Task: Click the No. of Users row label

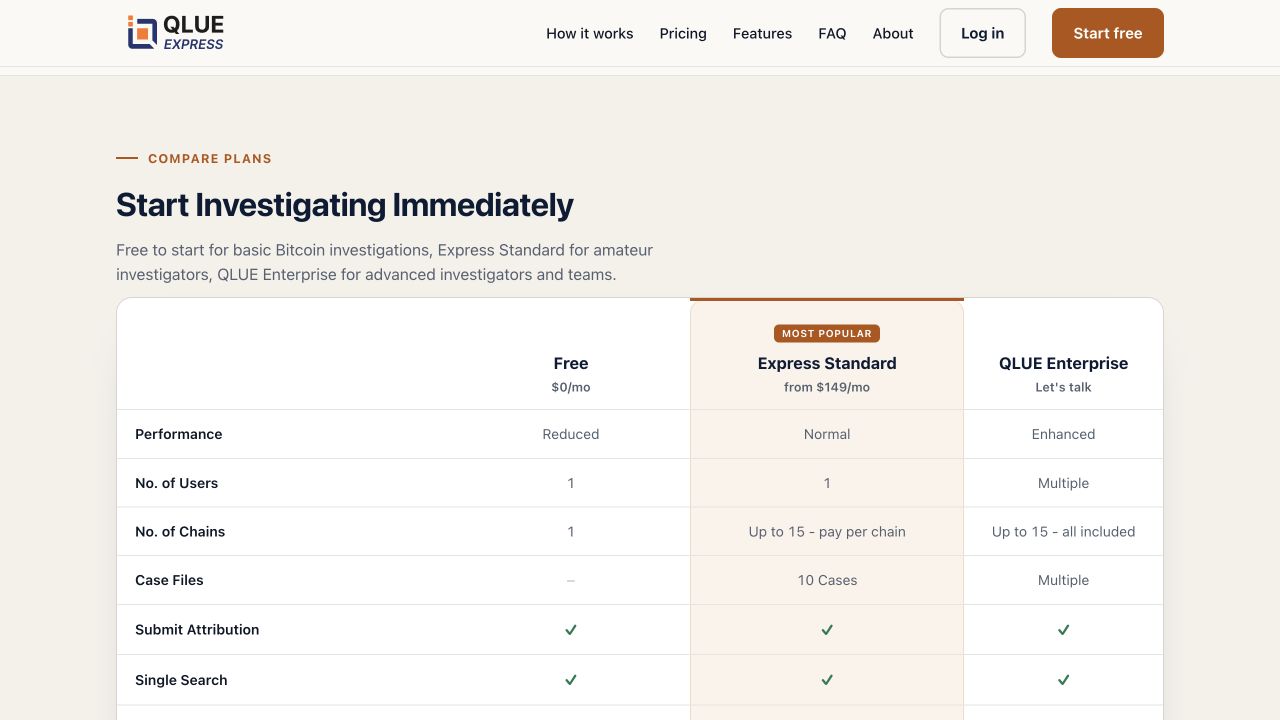Action: pos(176,483)
